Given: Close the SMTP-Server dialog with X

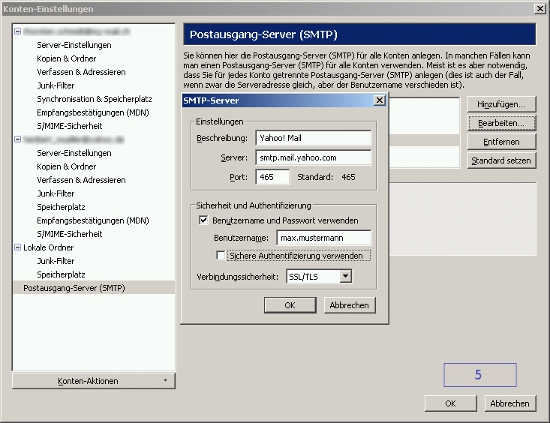Looking at the screenshot, I should [379, 101].
